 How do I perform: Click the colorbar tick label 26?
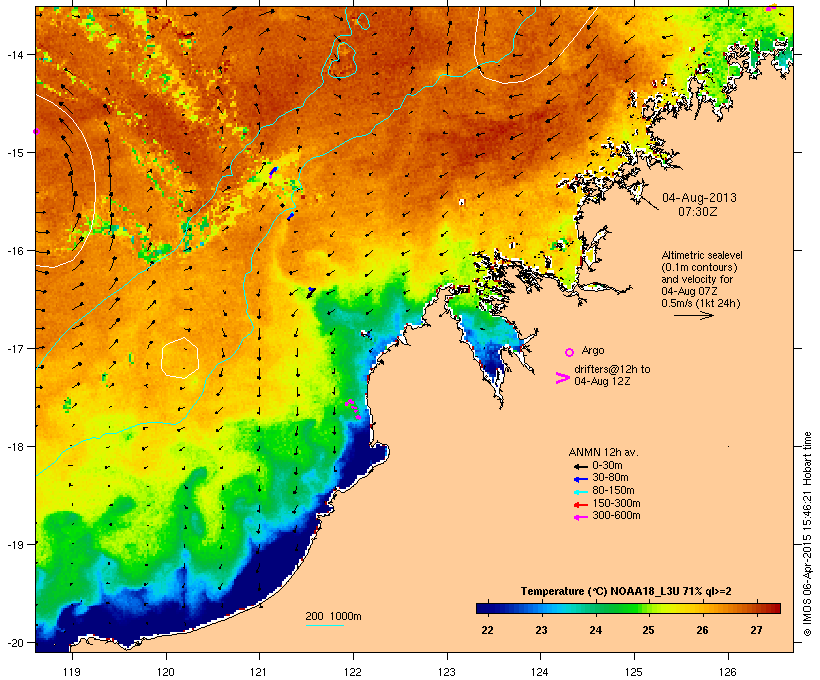(x=702, y=630)
